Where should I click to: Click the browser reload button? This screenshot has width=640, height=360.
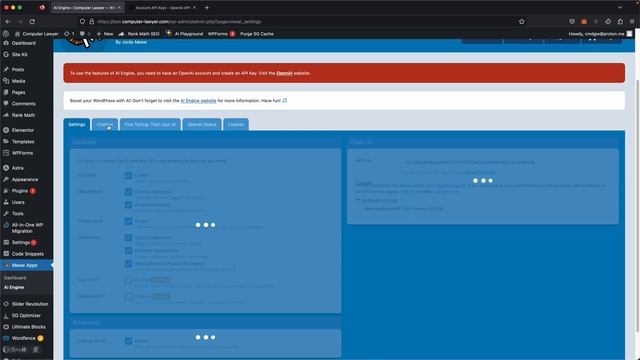tap(32, 22)
